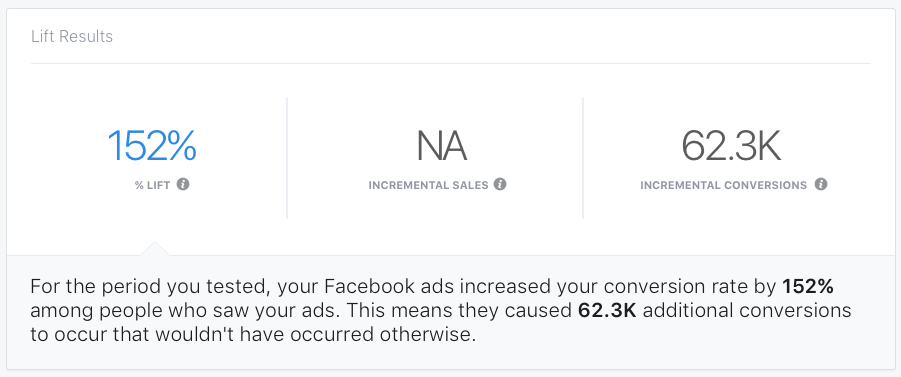Click the Lift Results panel heading

click(72, 37)
